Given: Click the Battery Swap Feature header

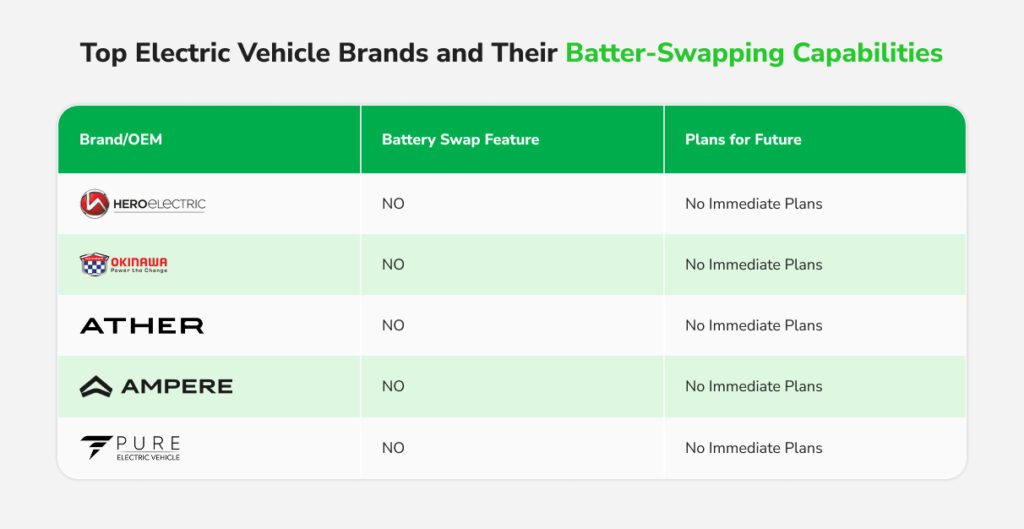Looking at the screenshot, I should (x=460, y=140).
